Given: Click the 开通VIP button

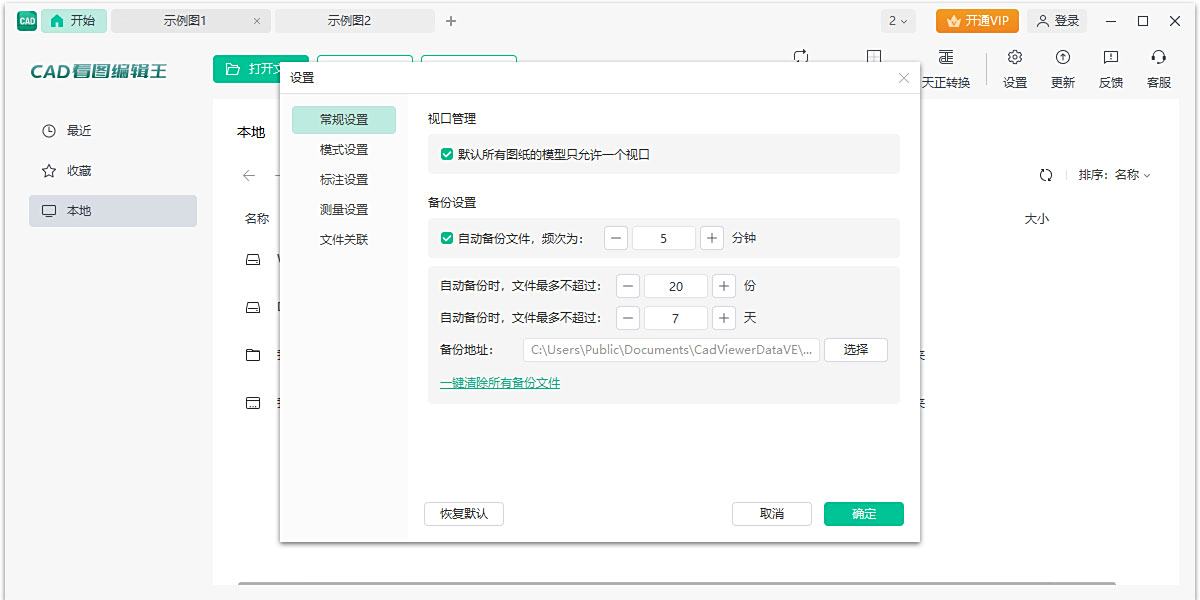Looking at the screenshot, I should pos(977,21).
